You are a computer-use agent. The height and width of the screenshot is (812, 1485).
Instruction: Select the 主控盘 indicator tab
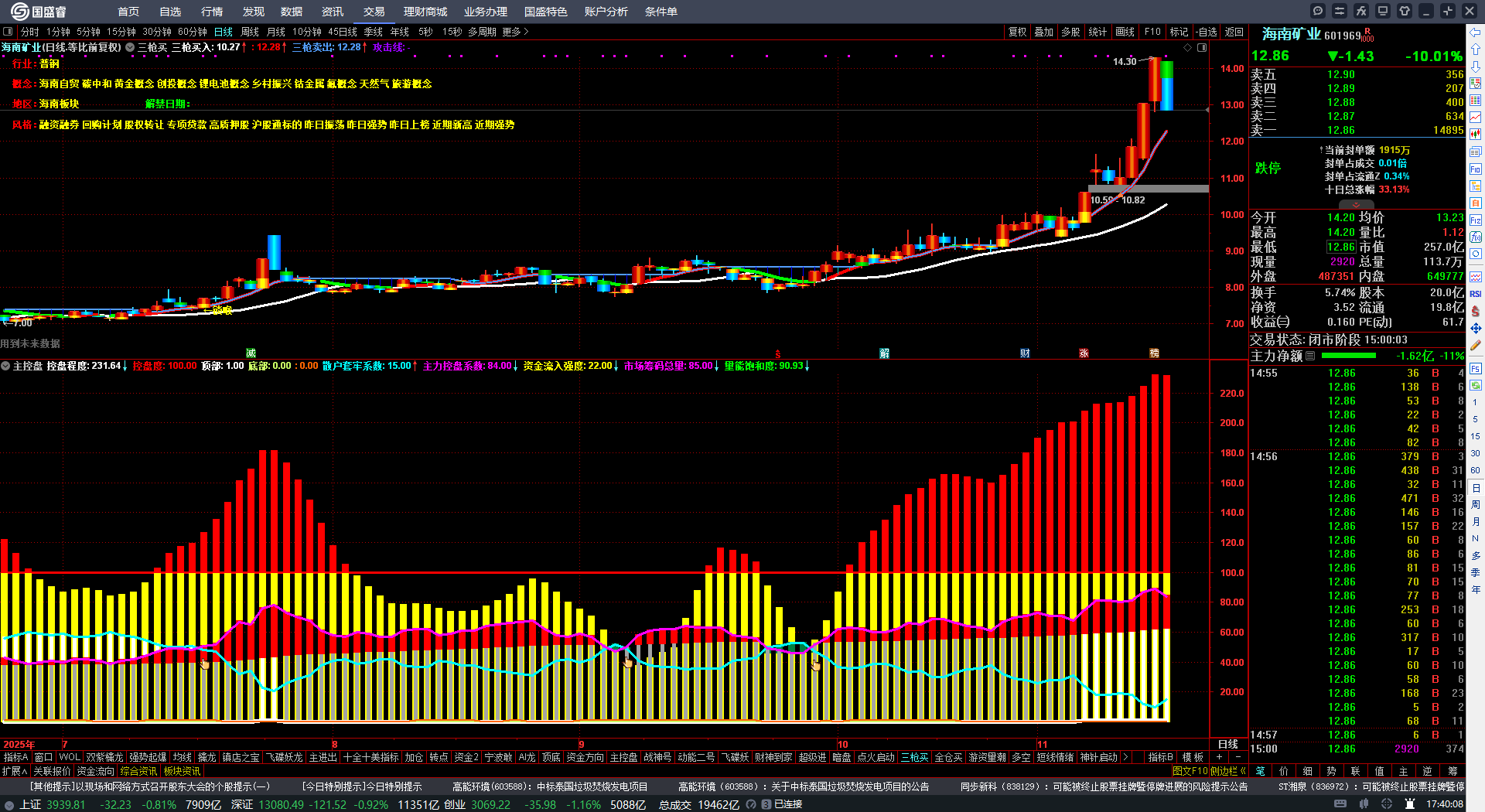623,757
